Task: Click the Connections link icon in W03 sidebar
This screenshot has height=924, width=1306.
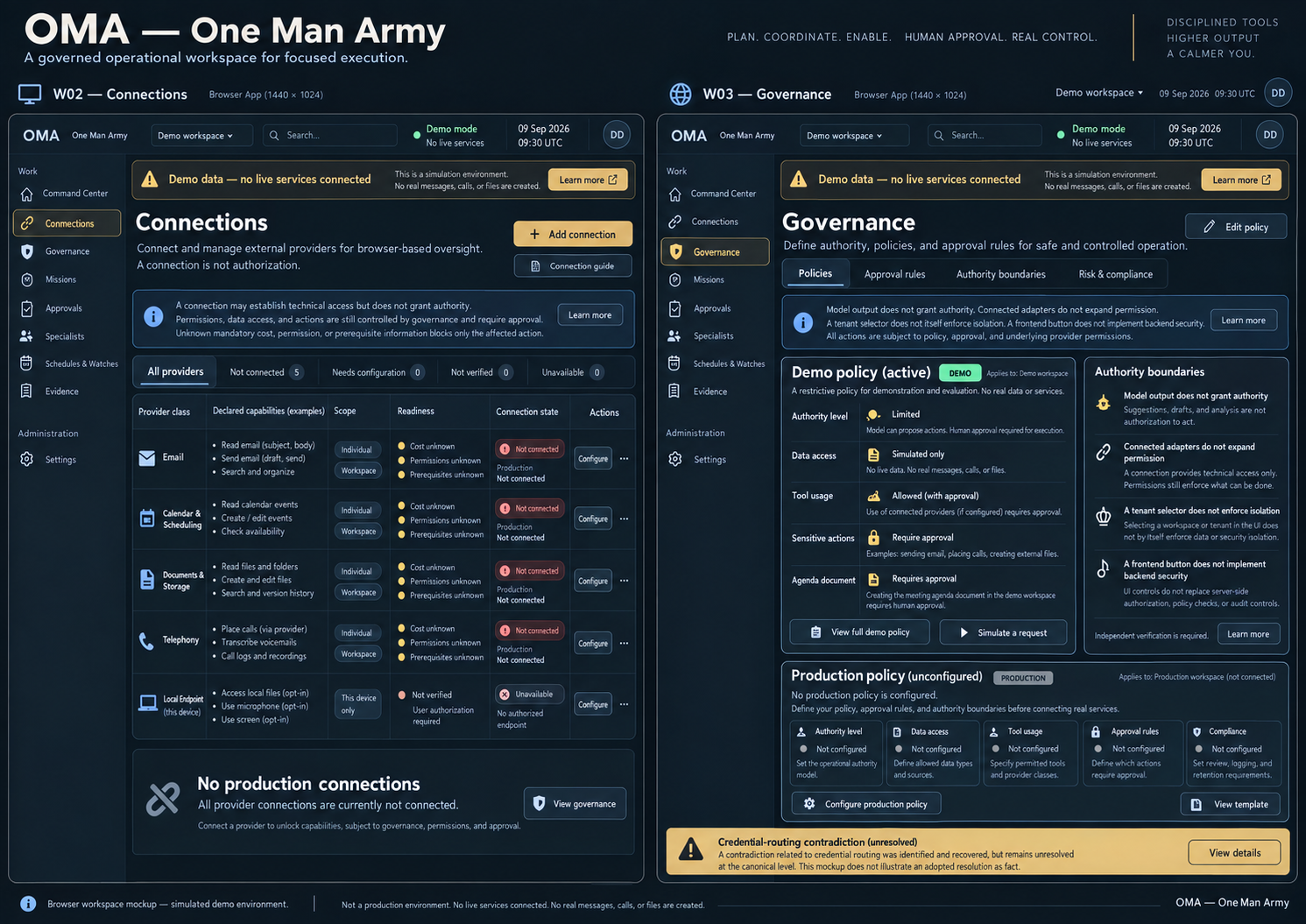Action: (x=674, y=222)
